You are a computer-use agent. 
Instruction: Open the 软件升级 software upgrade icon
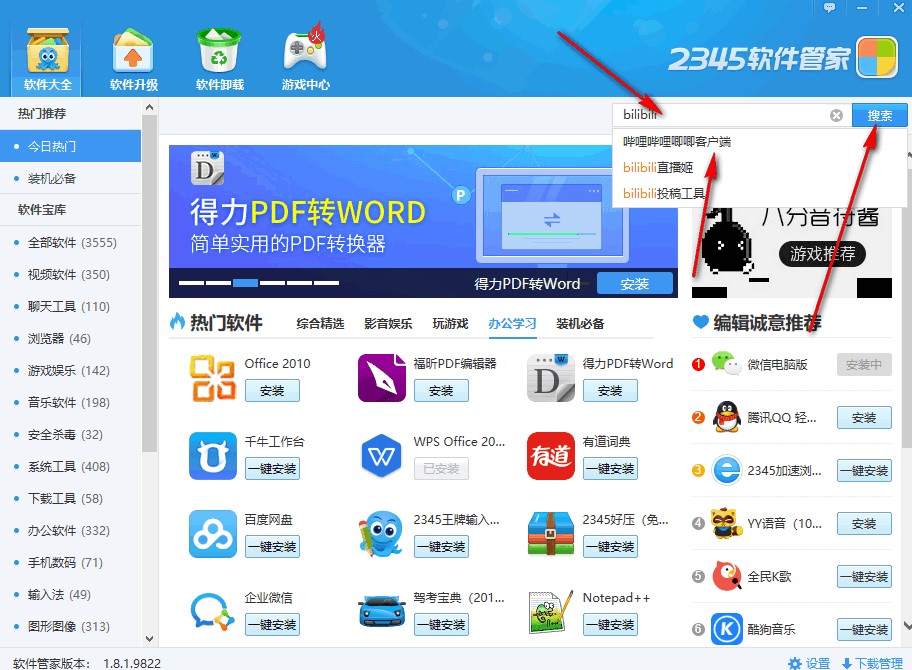pos(133,59)
